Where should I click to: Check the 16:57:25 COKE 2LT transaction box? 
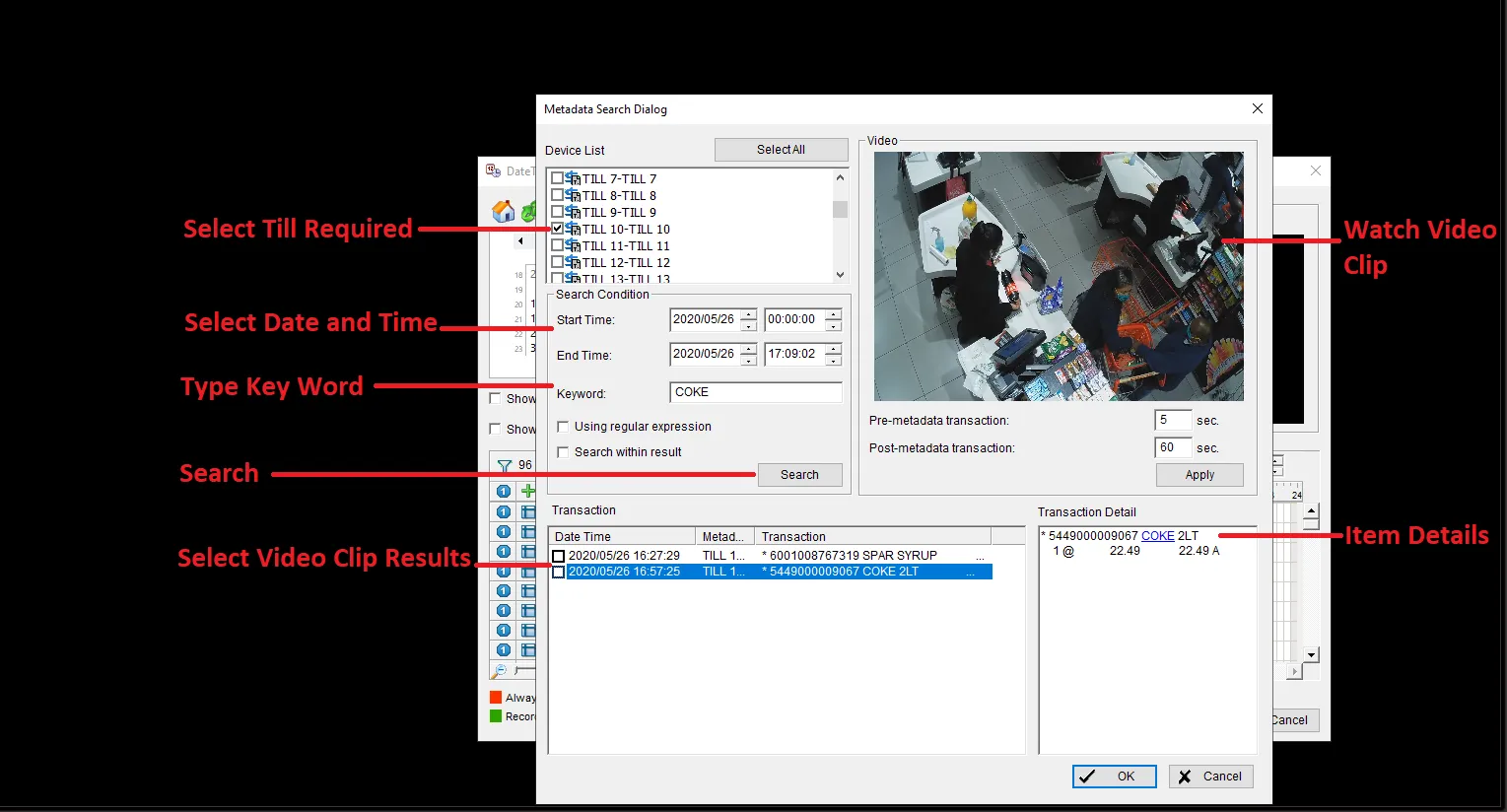tap(559, 572)
